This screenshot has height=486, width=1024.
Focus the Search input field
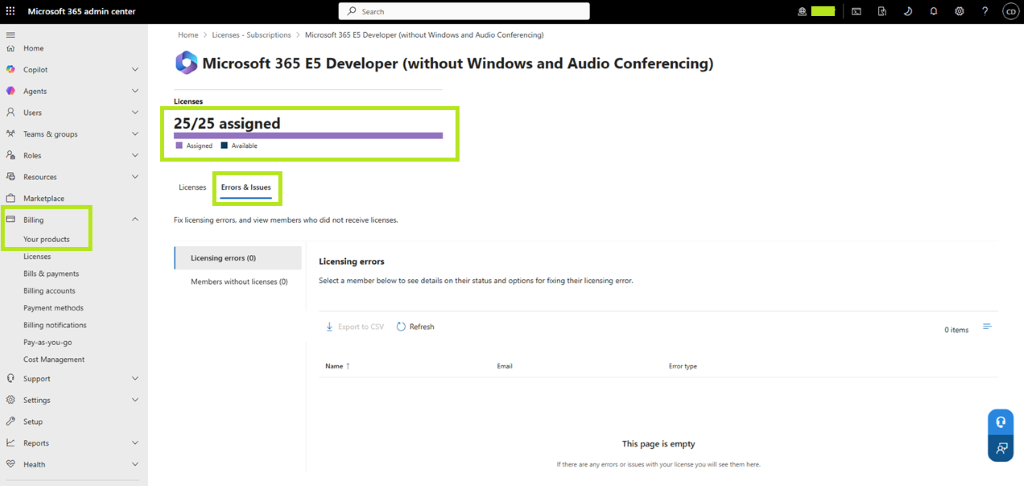tap(464, 11)
